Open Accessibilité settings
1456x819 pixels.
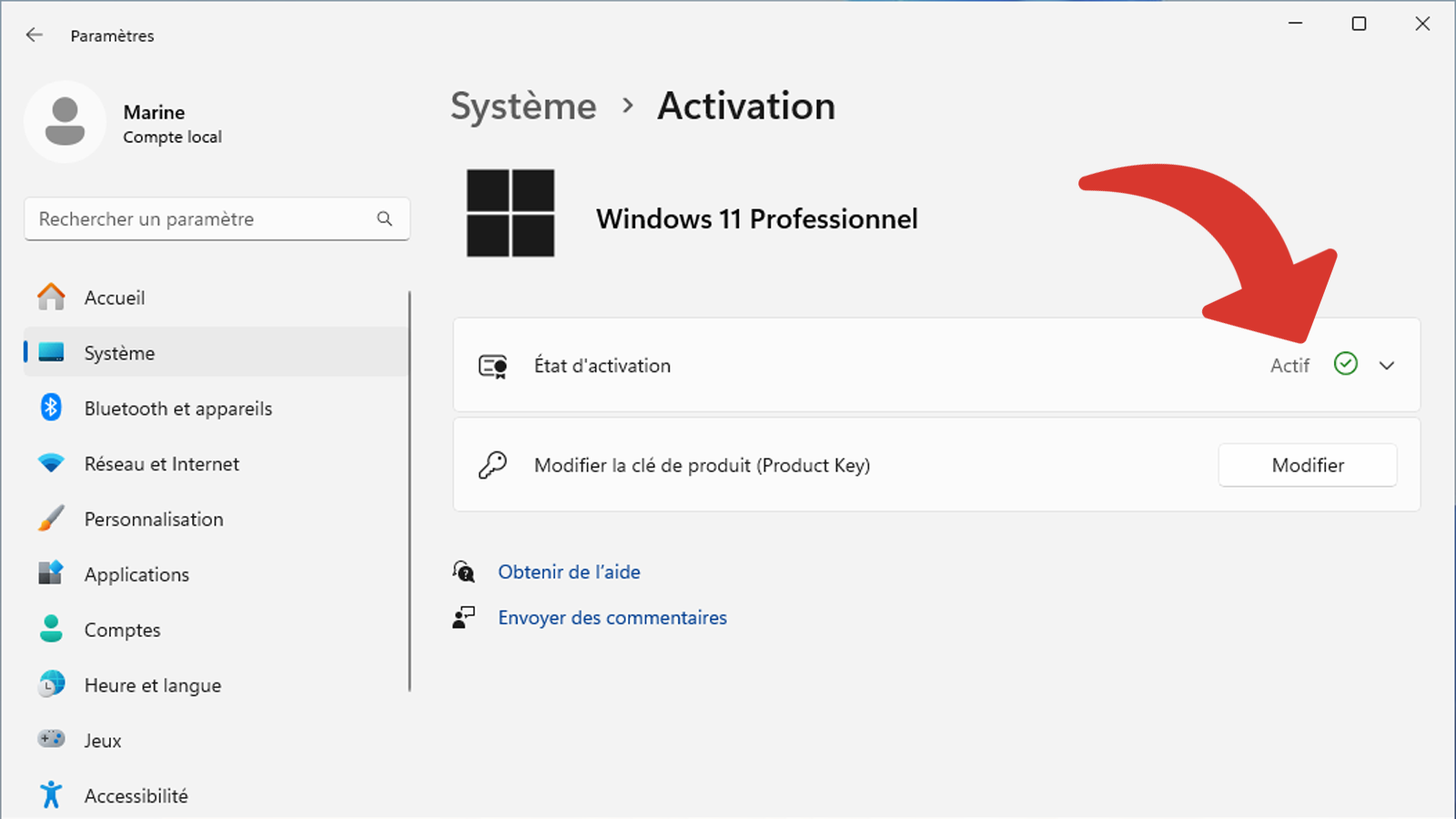point(216,795)
